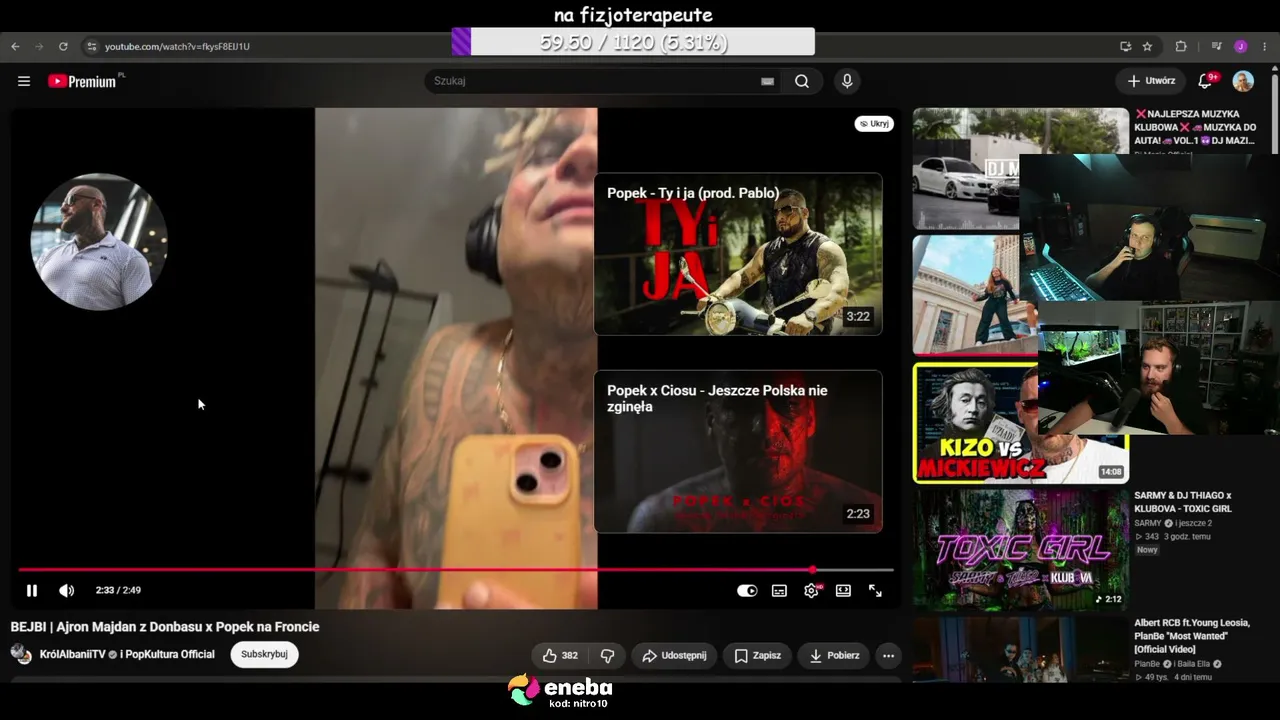Open player settings gear
This screenshot has height=720, width=1280.
click(x=811, y=591)
